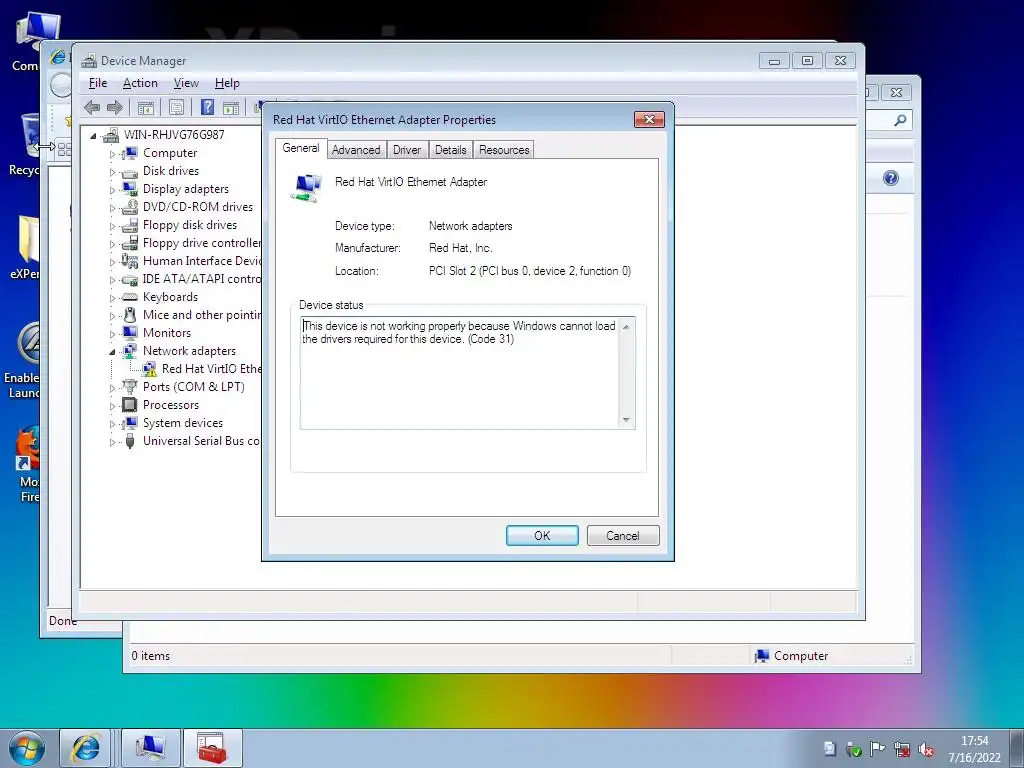Click OK in adapter Properties dialog
Image resolution: width=1024 pixels, height=768 pixels.
tap(542, 536)
